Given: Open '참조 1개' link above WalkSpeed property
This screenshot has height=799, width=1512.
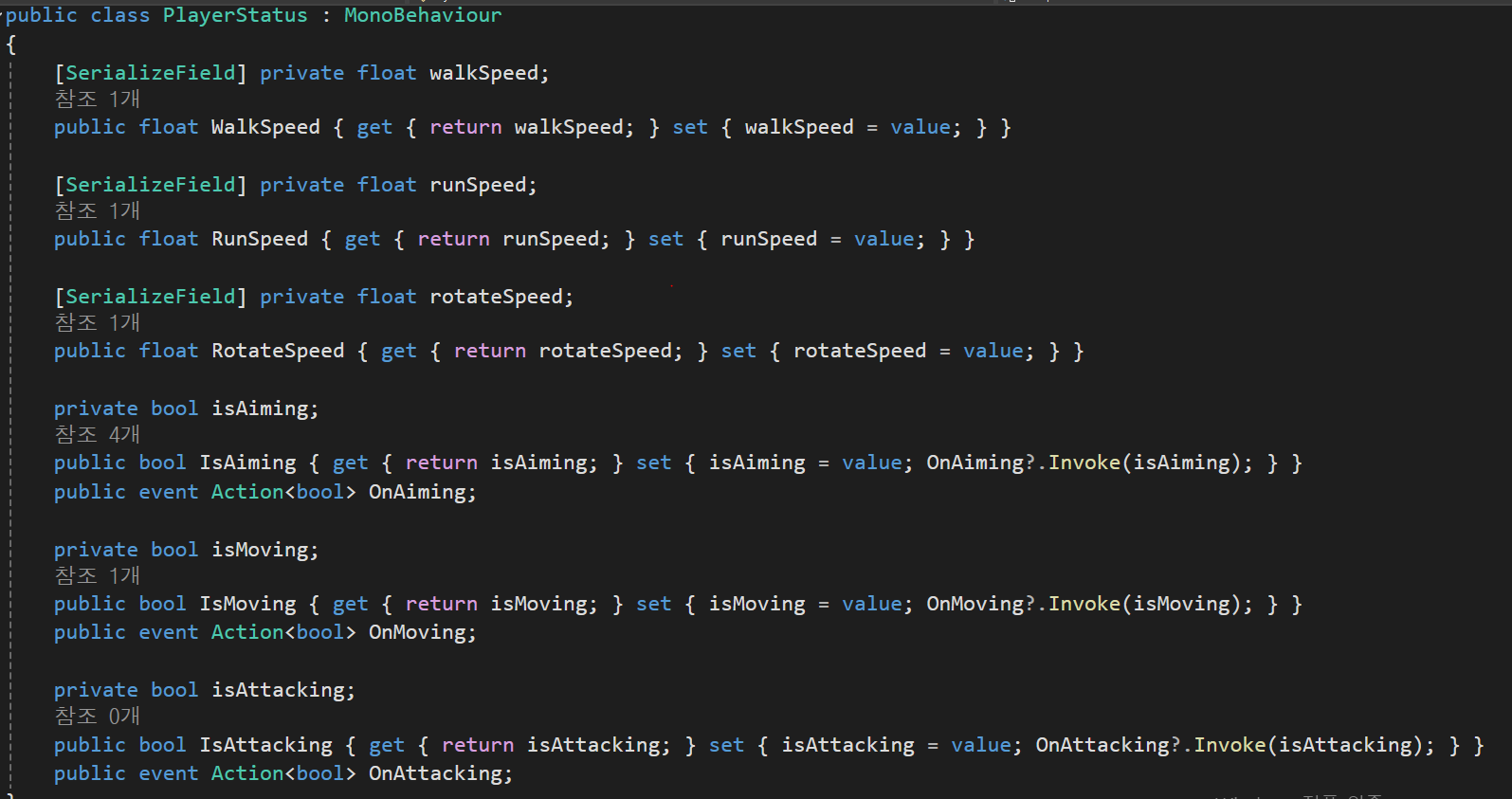Looking at the screenshot, I should 97,99.
